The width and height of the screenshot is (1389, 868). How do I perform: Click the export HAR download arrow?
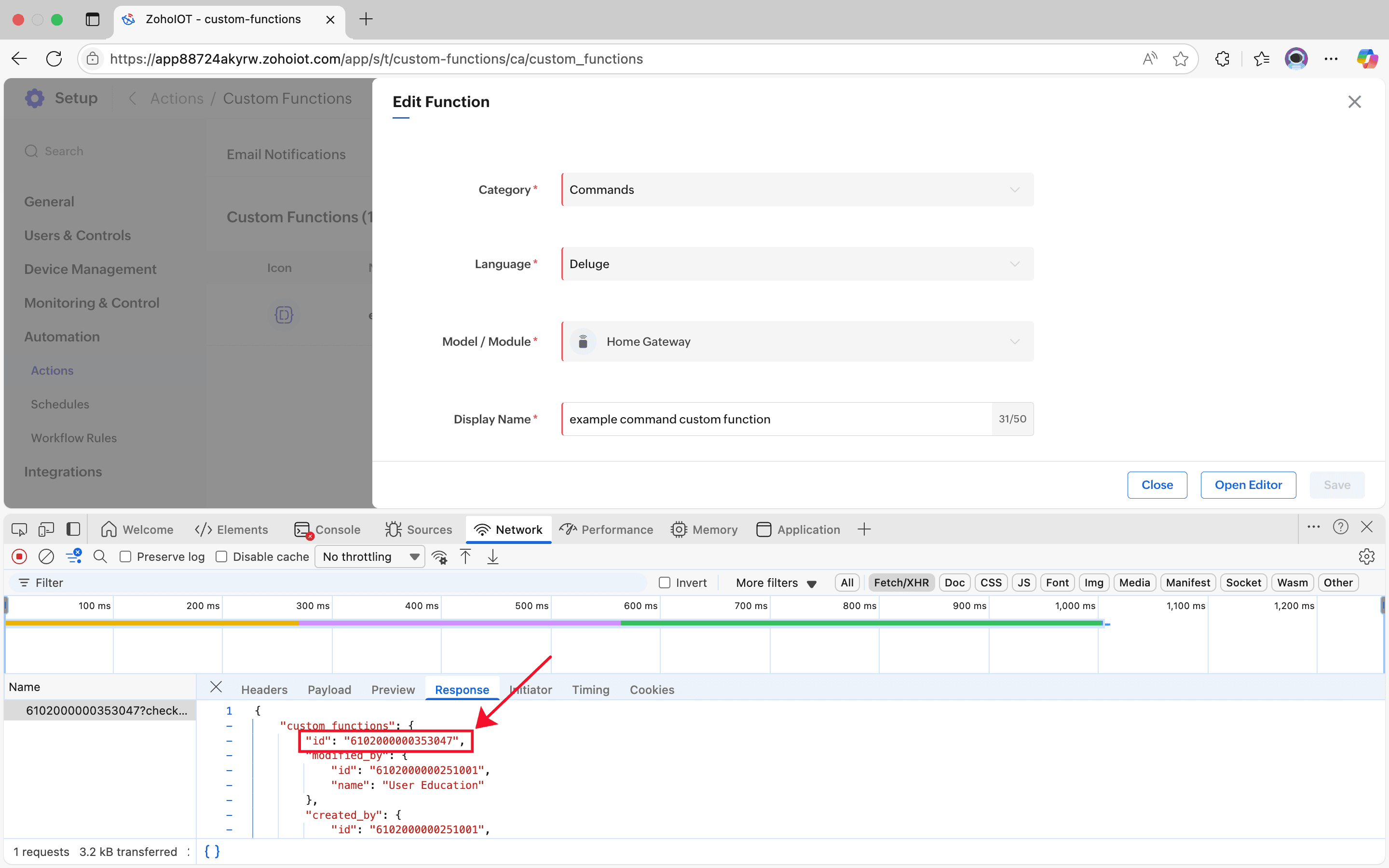point(492,556)
